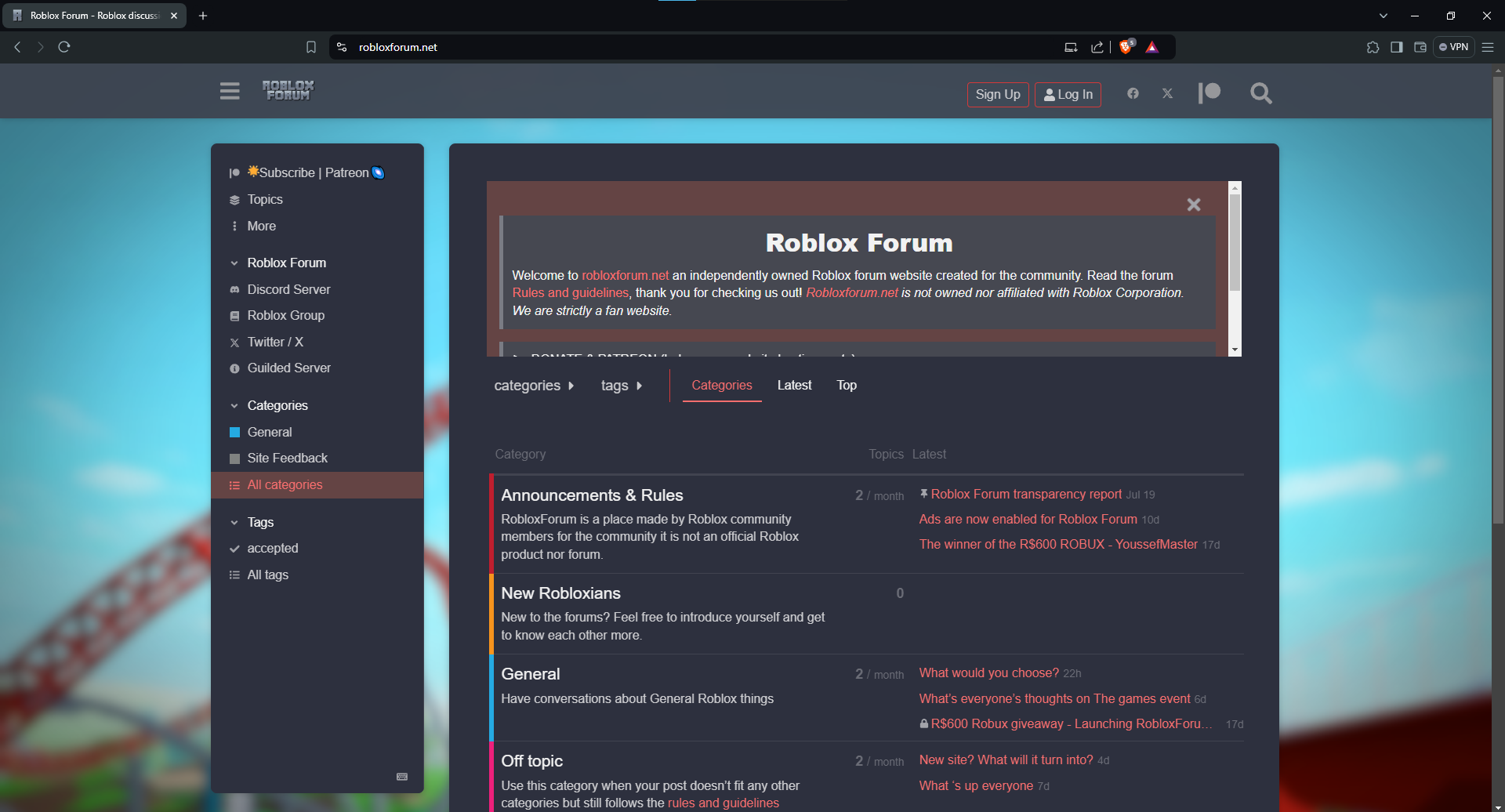The image size is (1505, 812).
Task: Open the browser main menu icon
Action: (x=1488, y=47)
